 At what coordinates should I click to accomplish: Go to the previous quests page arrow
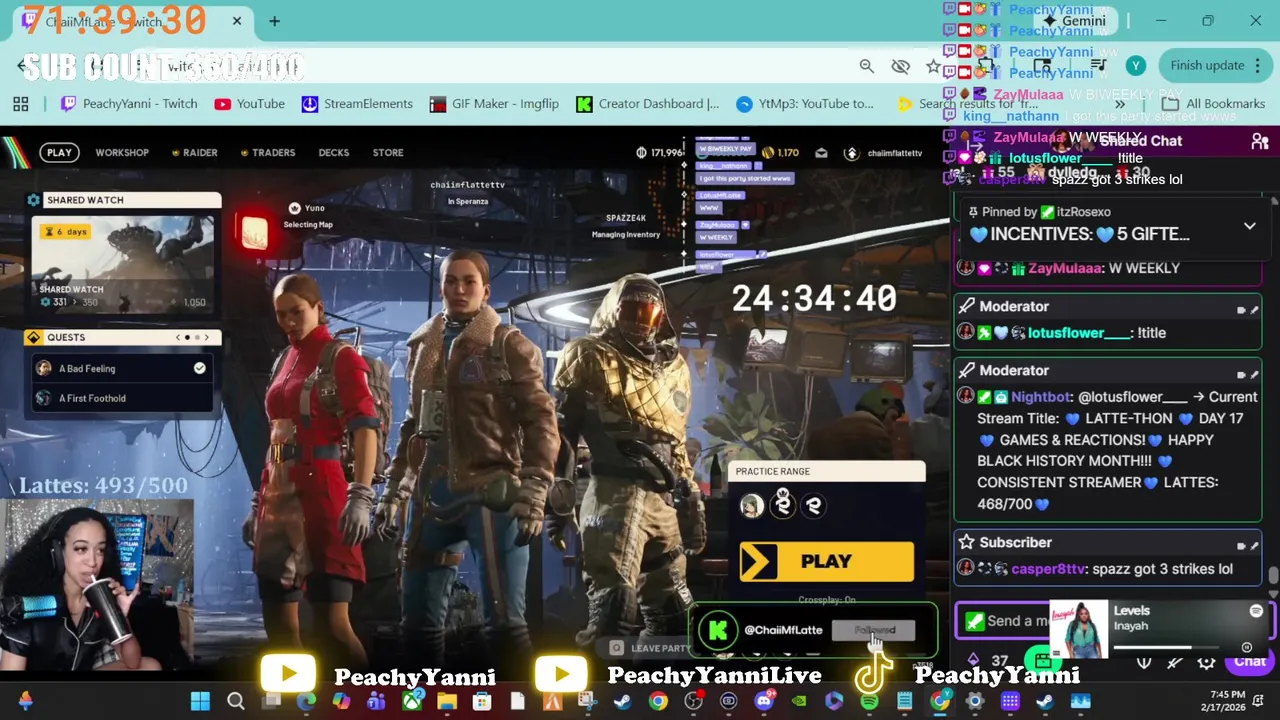(x=178, y=337)
